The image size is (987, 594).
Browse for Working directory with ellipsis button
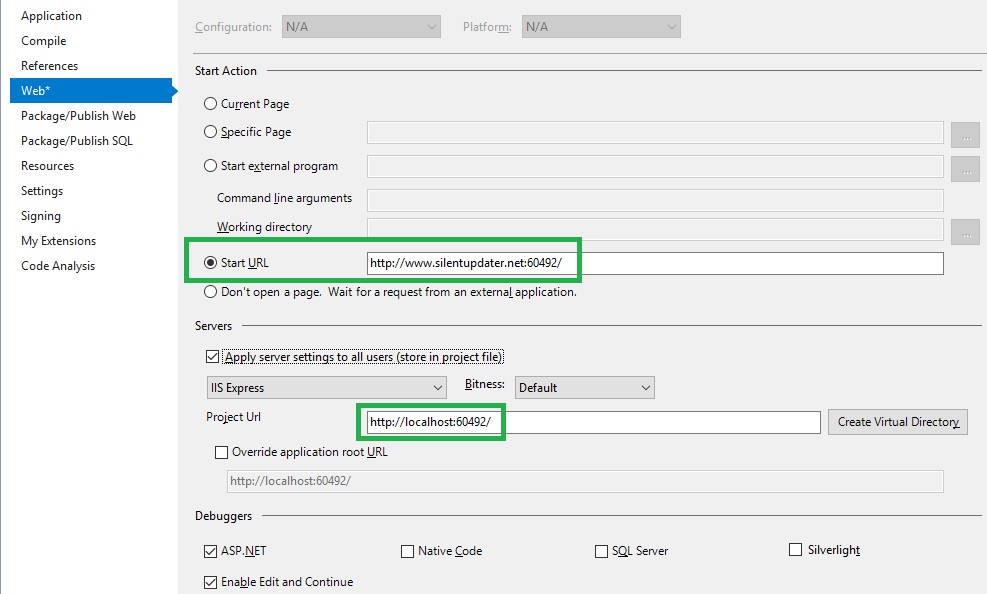pyautogui.click(x=966, y=232)
